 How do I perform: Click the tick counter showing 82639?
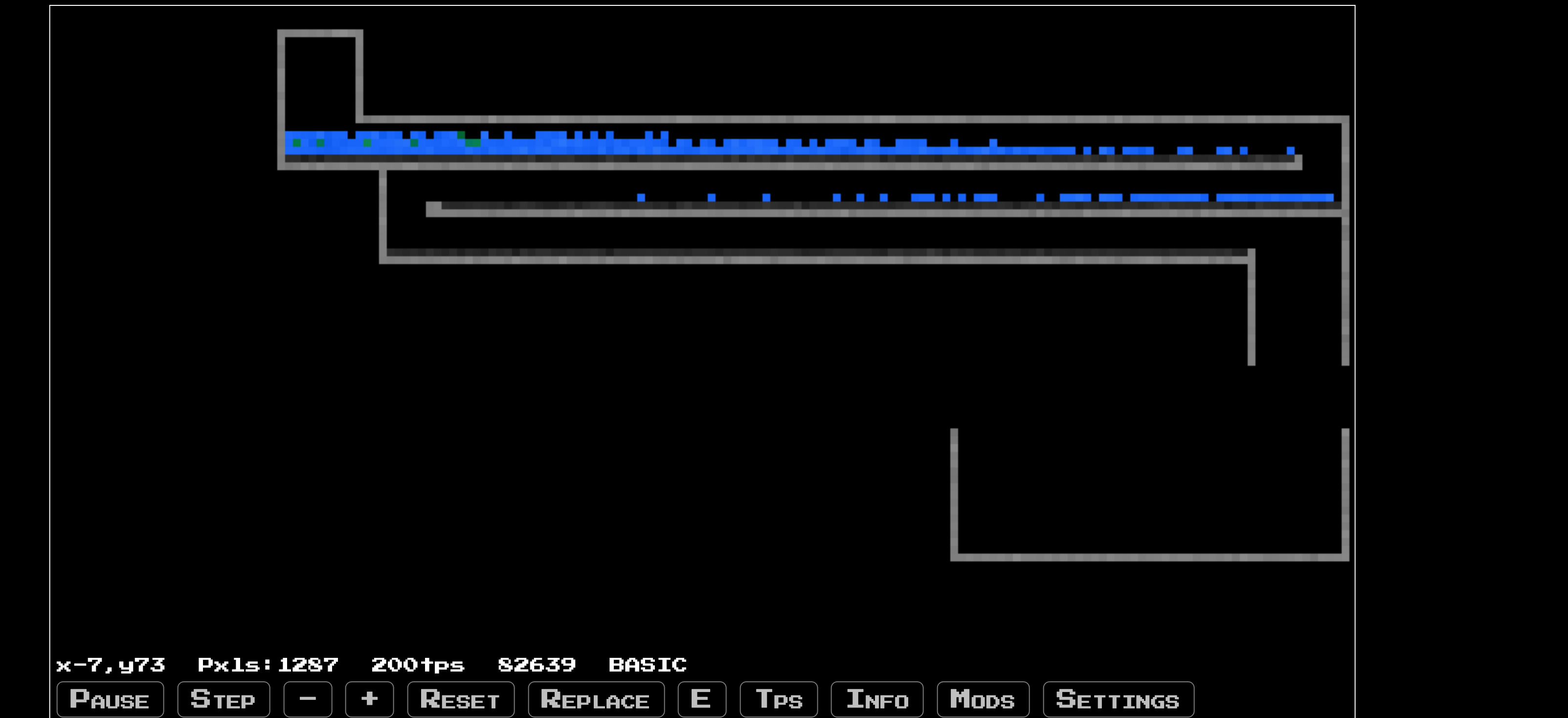pyautogui.click(x=536, y=665)
